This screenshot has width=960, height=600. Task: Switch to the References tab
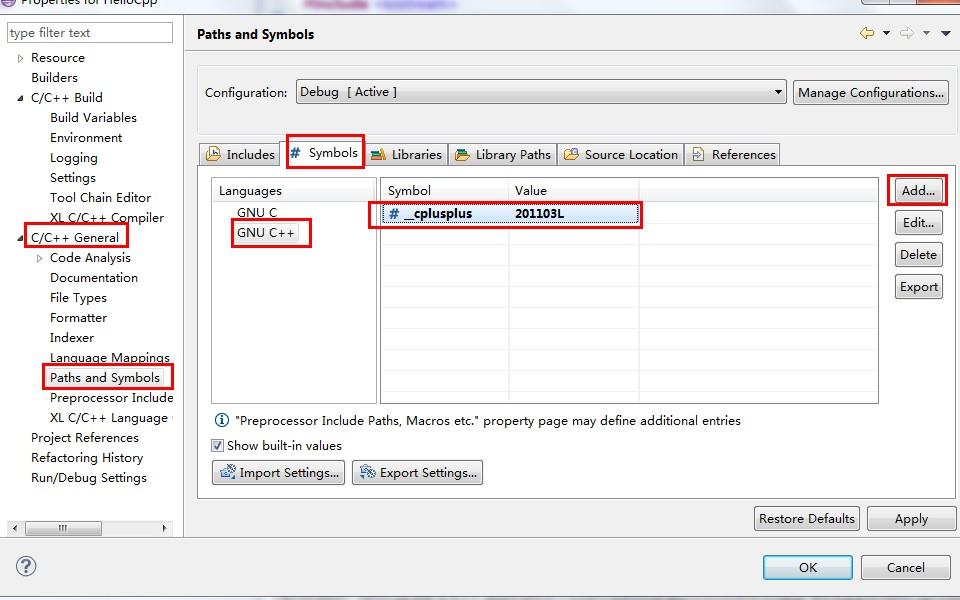point(733,154)
